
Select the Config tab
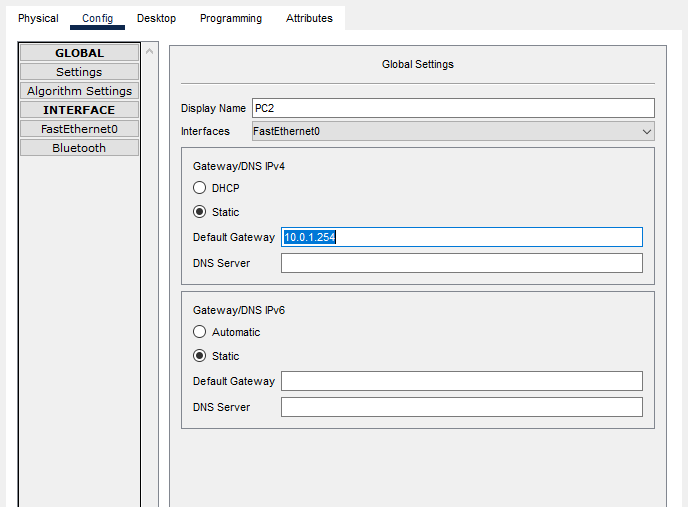click(x=97, y=18)
